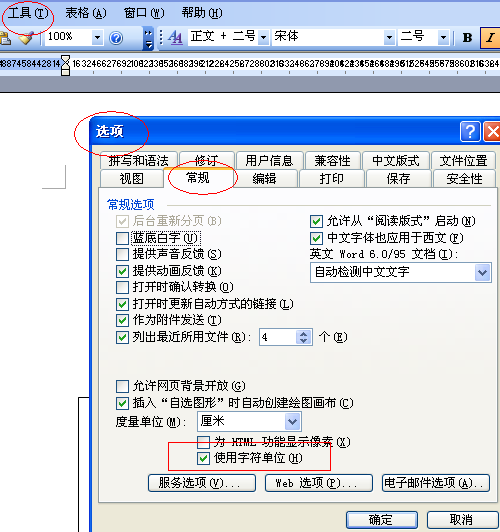
Task: Click the Bold formatting icon
Action: click(467, 38)
